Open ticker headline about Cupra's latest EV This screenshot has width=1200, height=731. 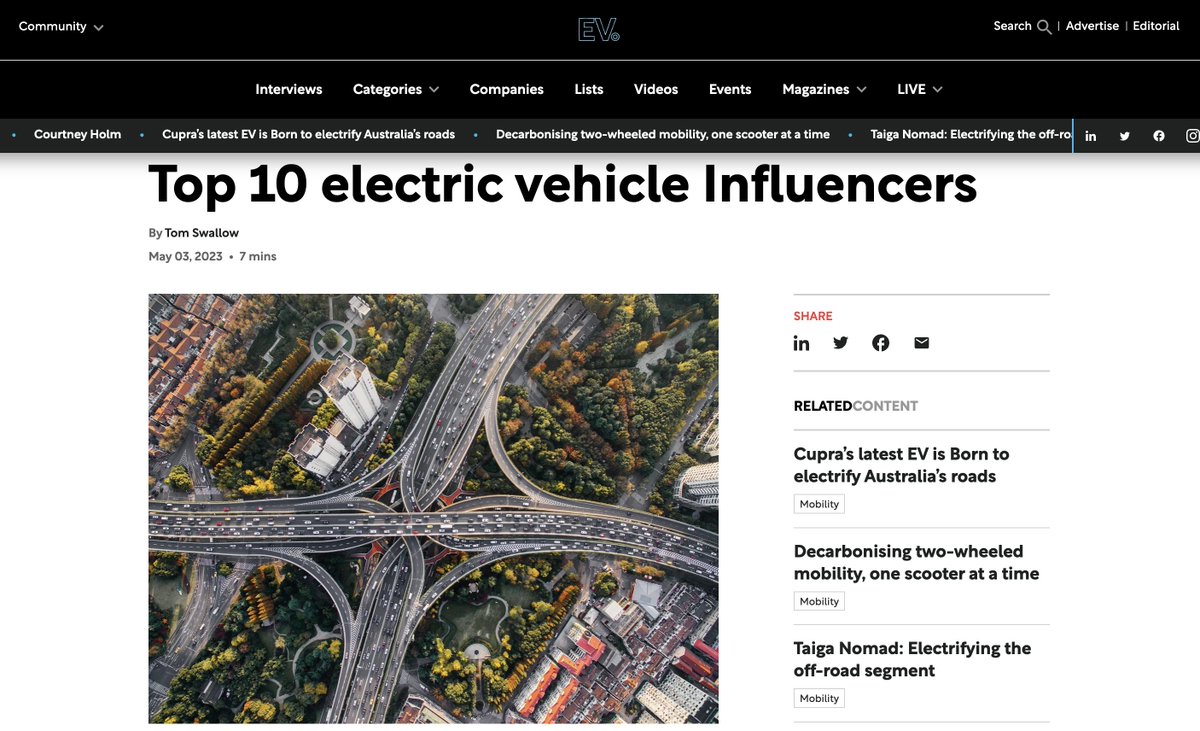click(x=308, y=134)
